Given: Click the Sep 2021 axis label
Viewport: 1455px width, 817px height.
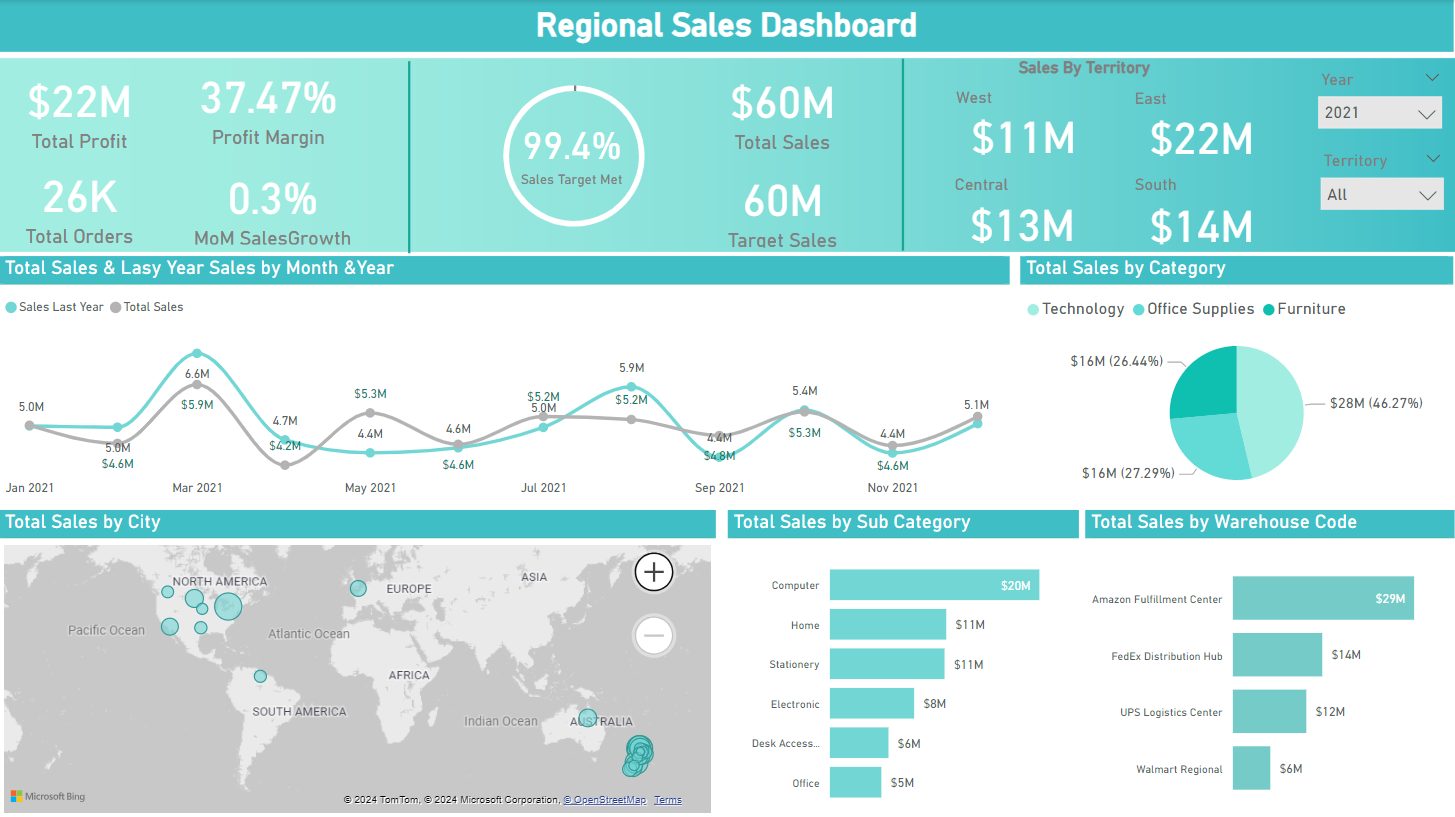Looking at the screenshot, I should (x=719, y=488).
